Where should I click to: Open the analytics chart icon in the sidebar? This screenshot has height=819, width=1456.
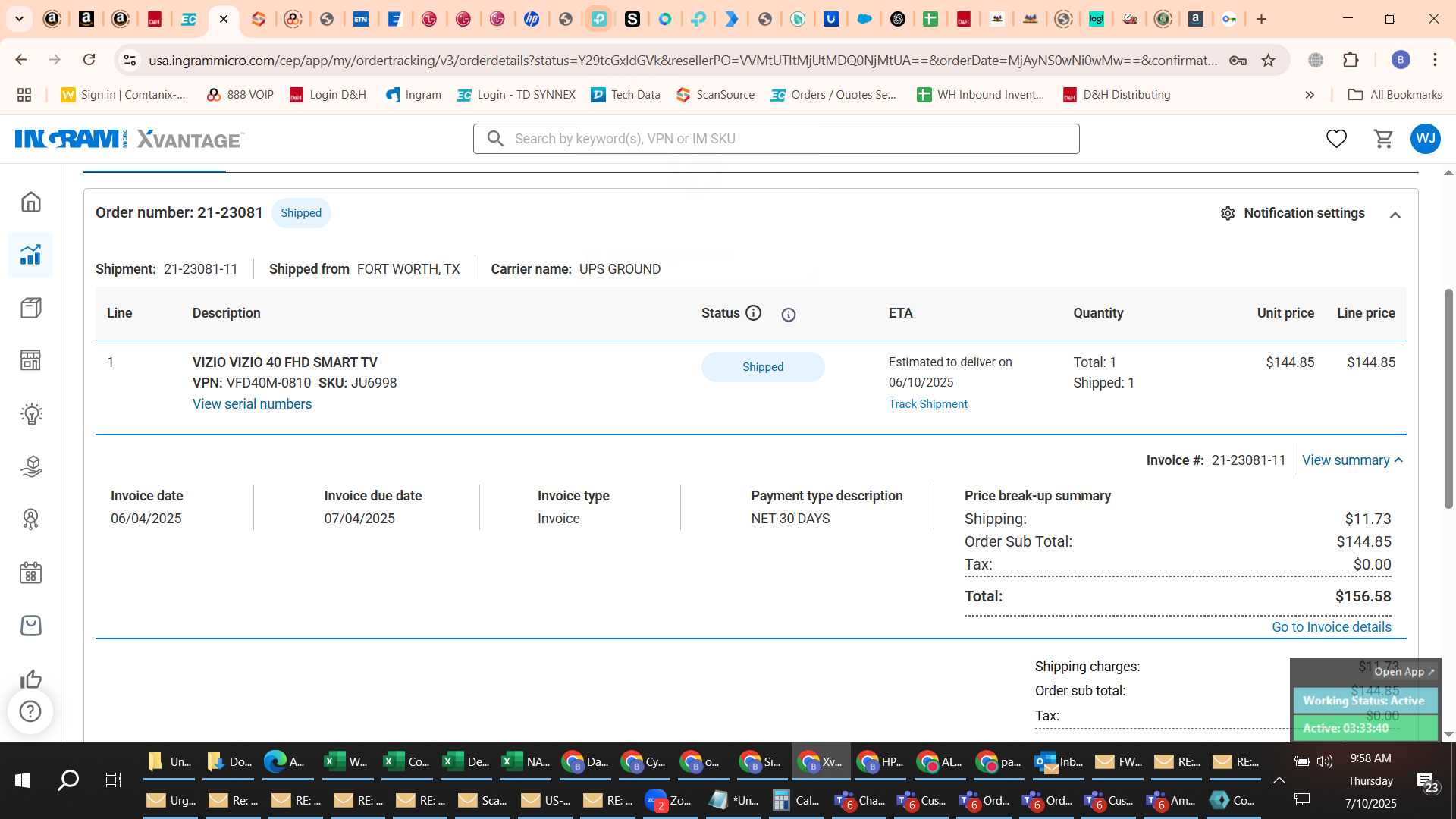coord(30,255)
